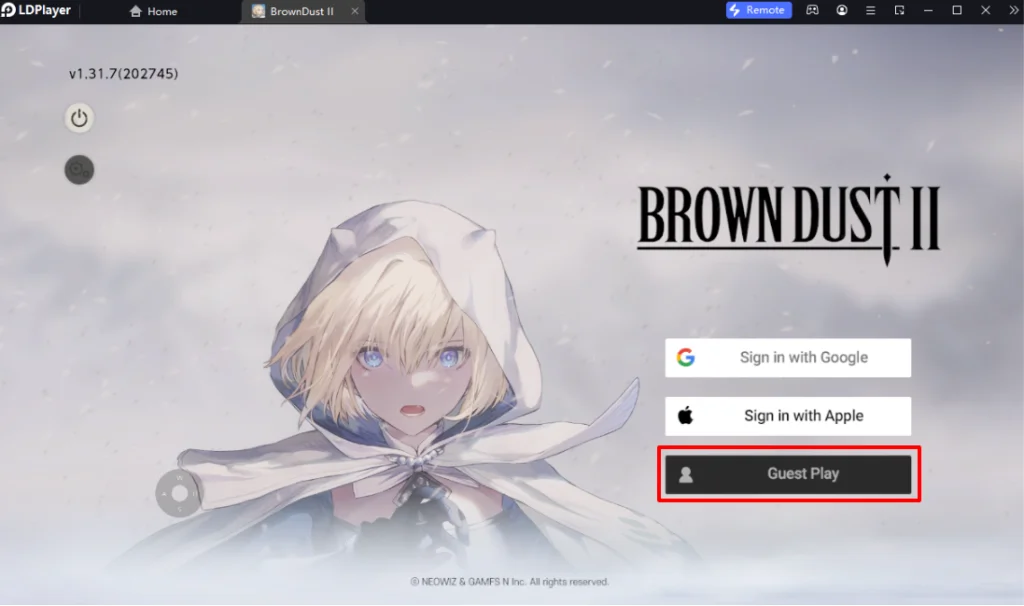Choose Sign in with Apple

click(788, 416)
